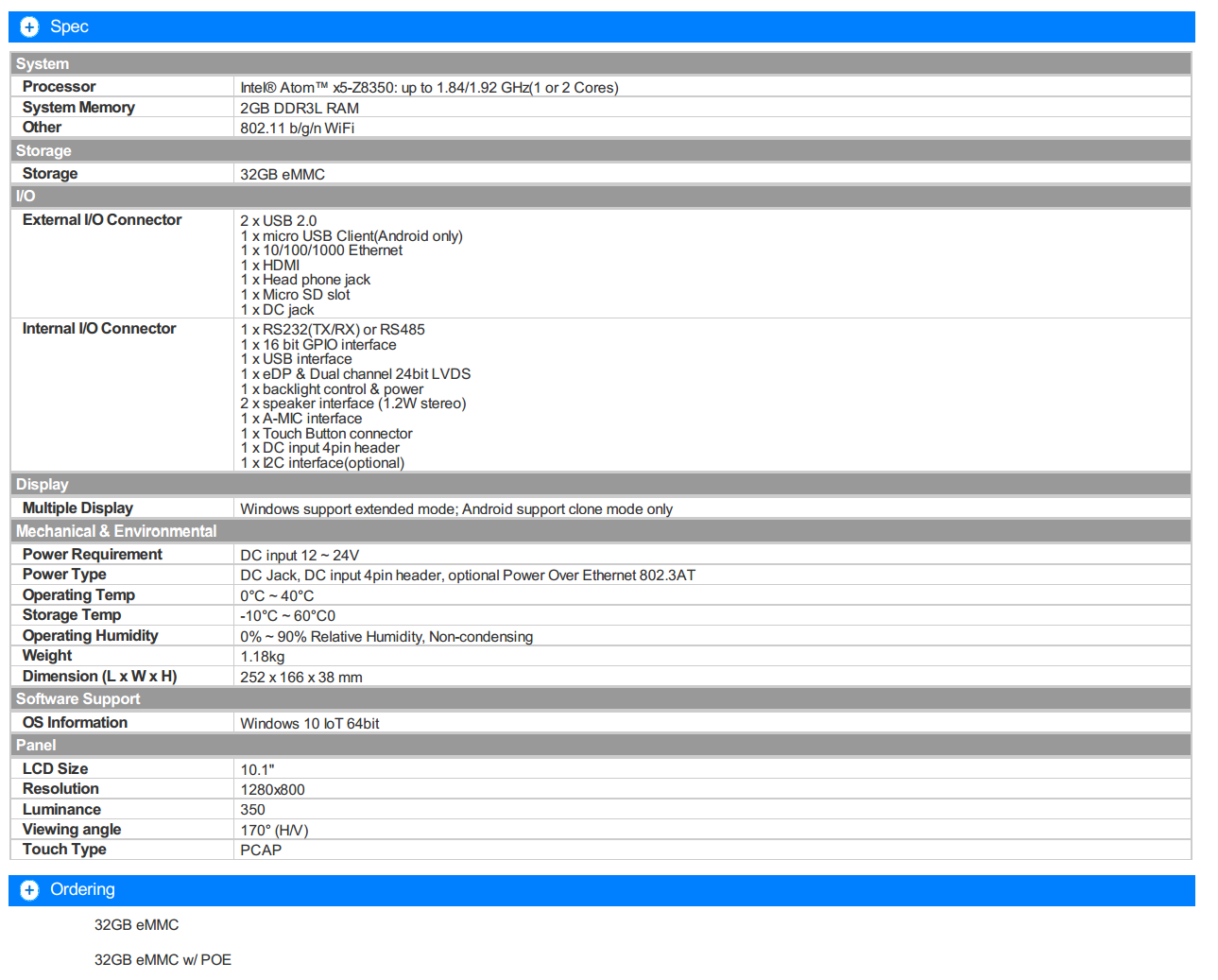This screenshot has width=1218, height=980.
Task: Collapse the Spec section plus icon
Action: point(29,26)
